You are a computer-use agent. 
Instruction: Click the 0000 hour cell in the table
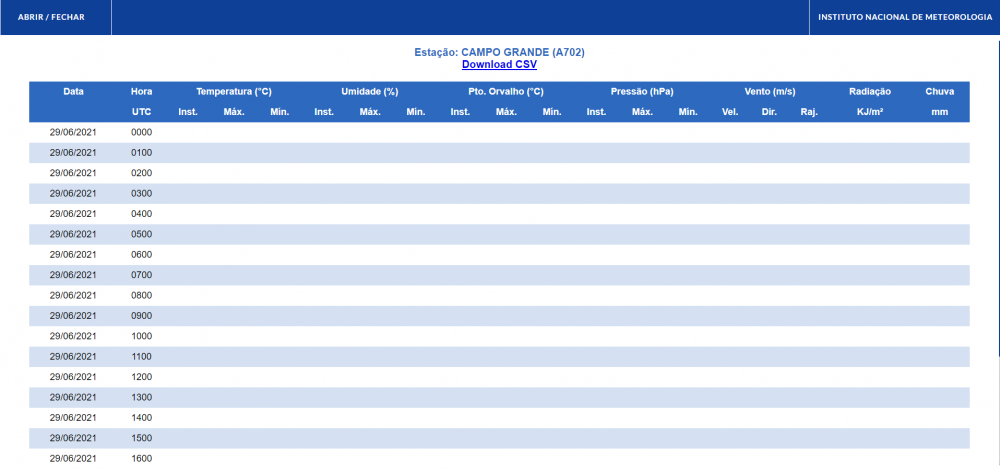(141, 132)
